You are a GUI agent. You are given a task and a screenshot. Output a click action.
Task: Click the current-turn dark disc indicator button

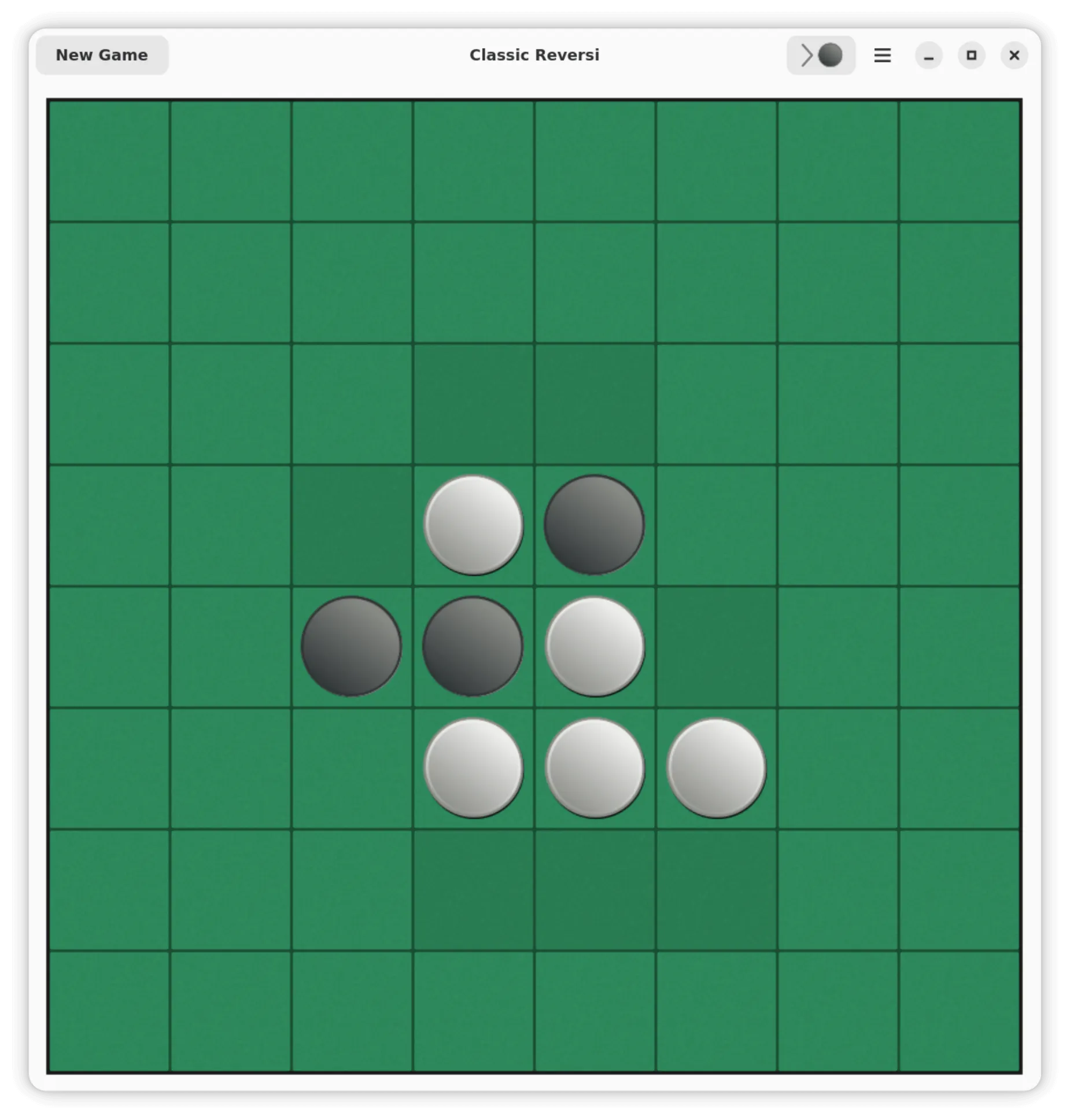(820, 55)
